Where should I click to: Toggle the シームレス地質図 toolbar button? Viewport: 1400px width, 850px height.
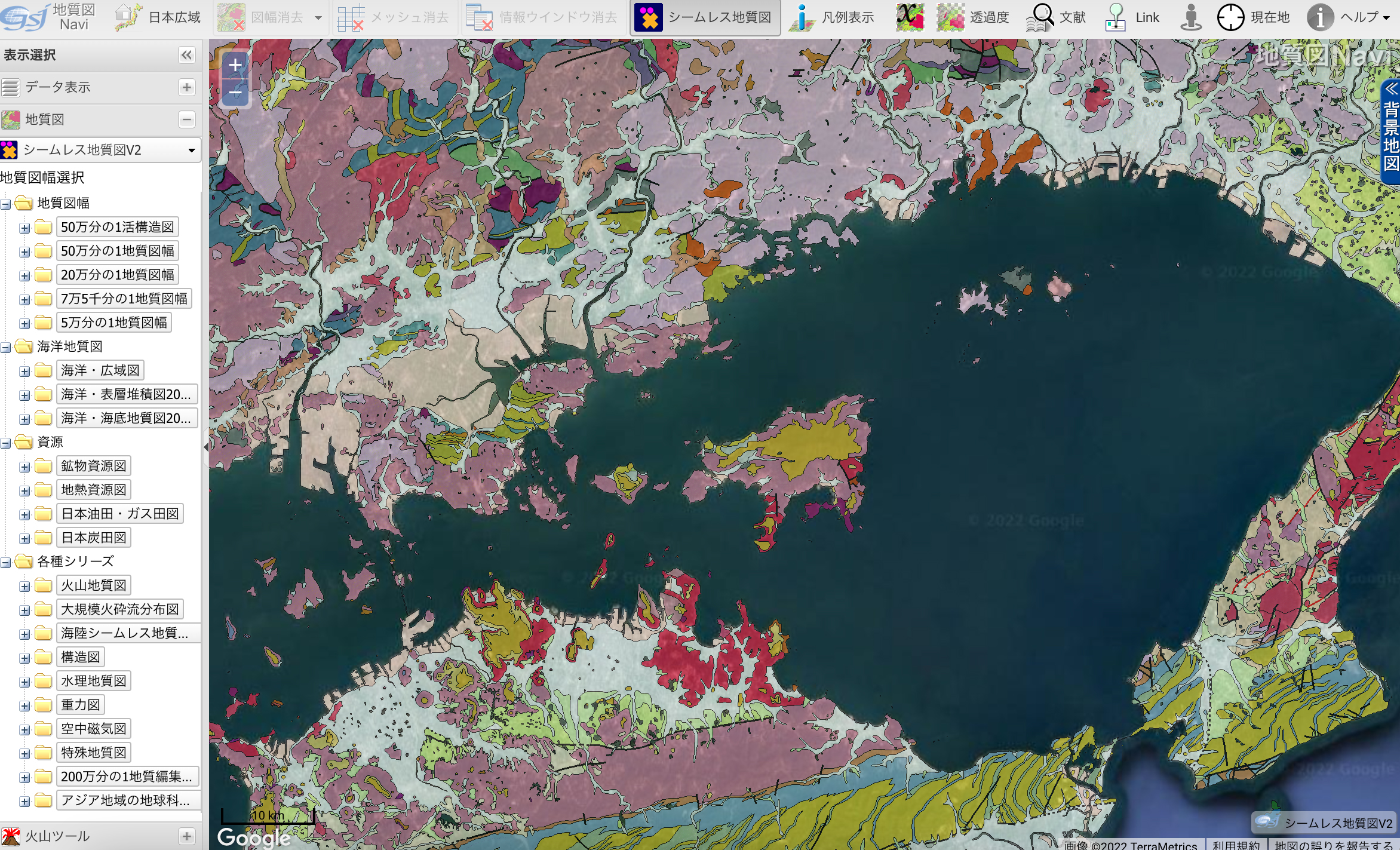705,17
